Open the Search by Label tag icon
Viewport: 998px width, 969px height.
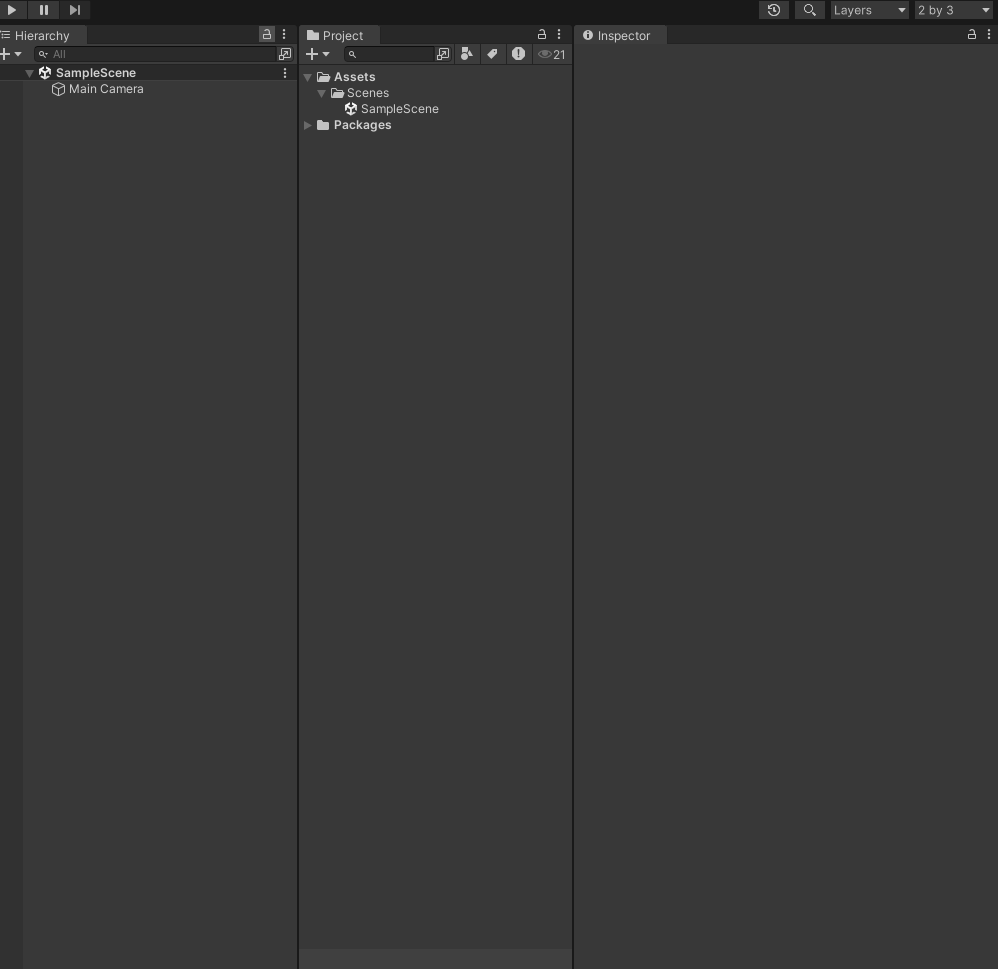click(493, 54)
